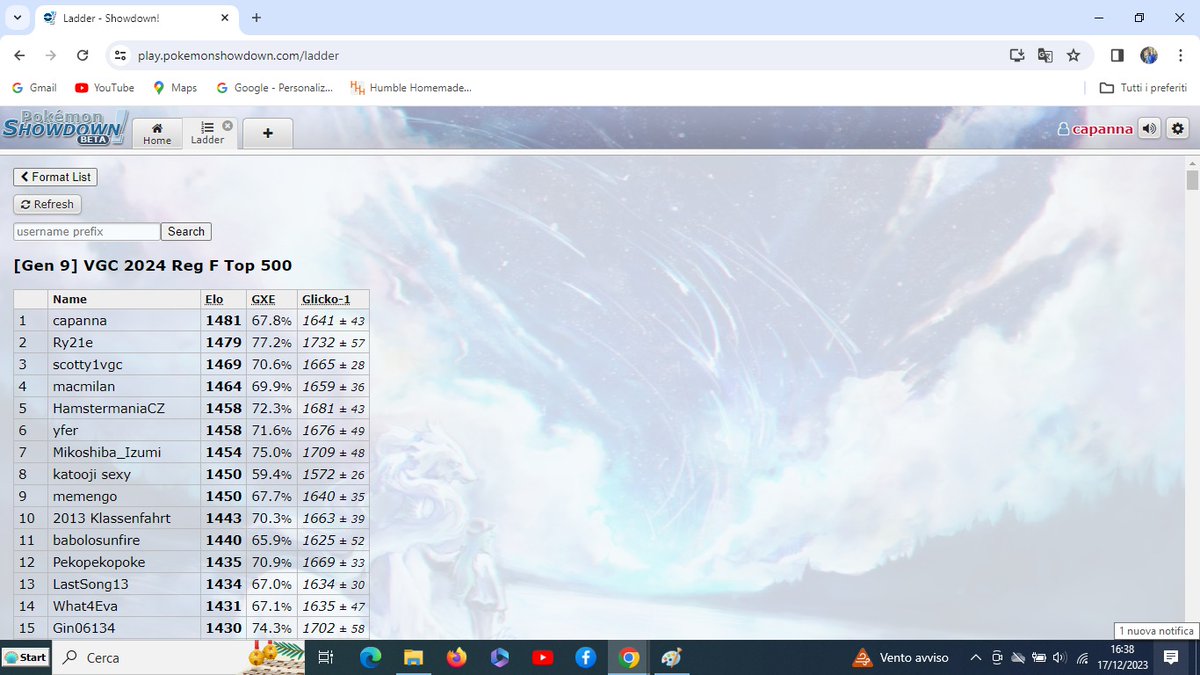Click the GXE column header
The width and height of the screenshot is (1200, 675).
(x=263, y=299)
